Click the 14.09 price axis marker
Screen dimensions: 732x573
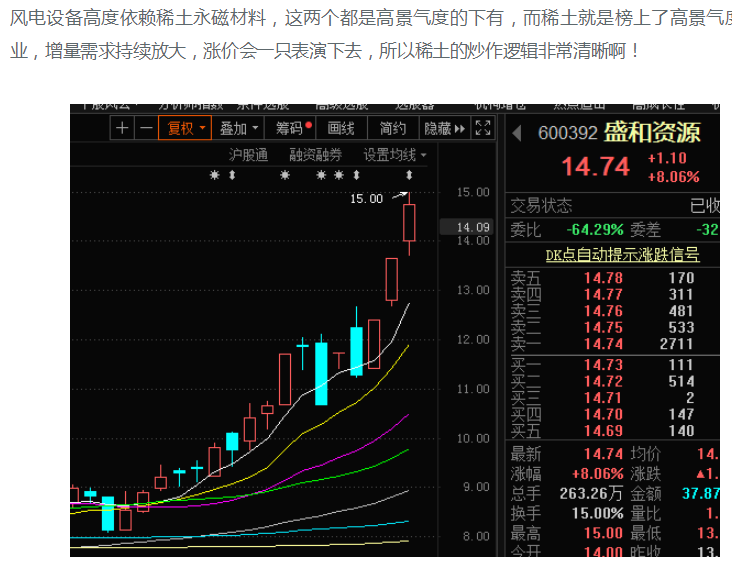pos(467,227)
